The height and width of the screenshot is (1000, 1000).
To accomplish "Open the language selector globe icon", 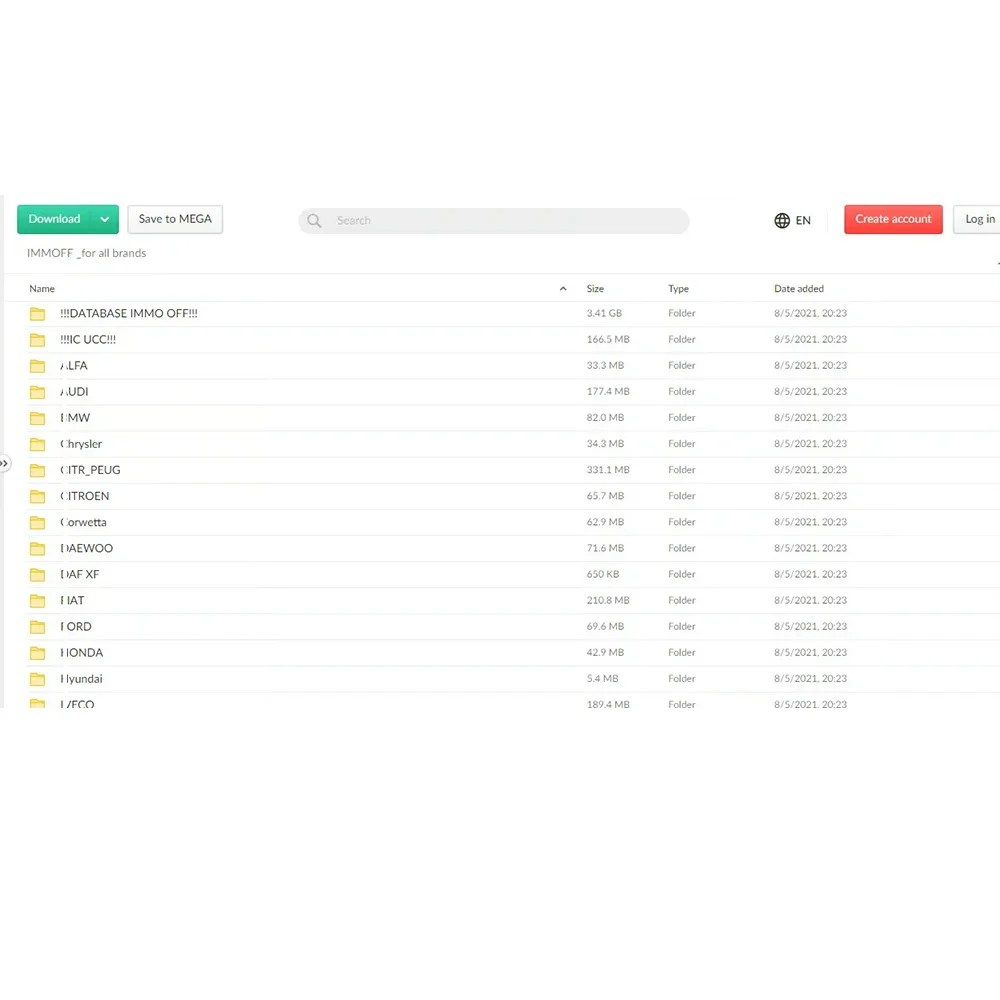I will 782,221.
